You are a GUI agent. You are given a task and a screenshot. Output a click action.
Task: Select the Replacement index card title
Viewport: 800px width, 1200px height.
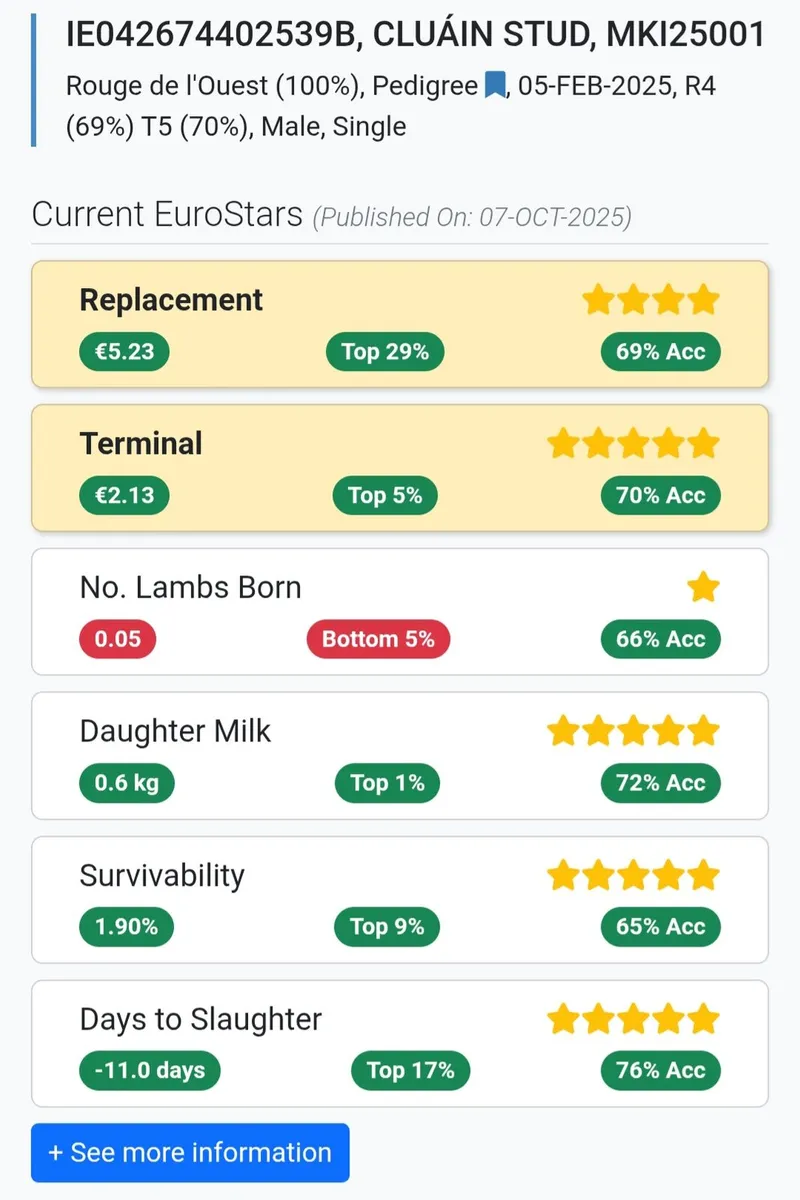pos(171,300)
